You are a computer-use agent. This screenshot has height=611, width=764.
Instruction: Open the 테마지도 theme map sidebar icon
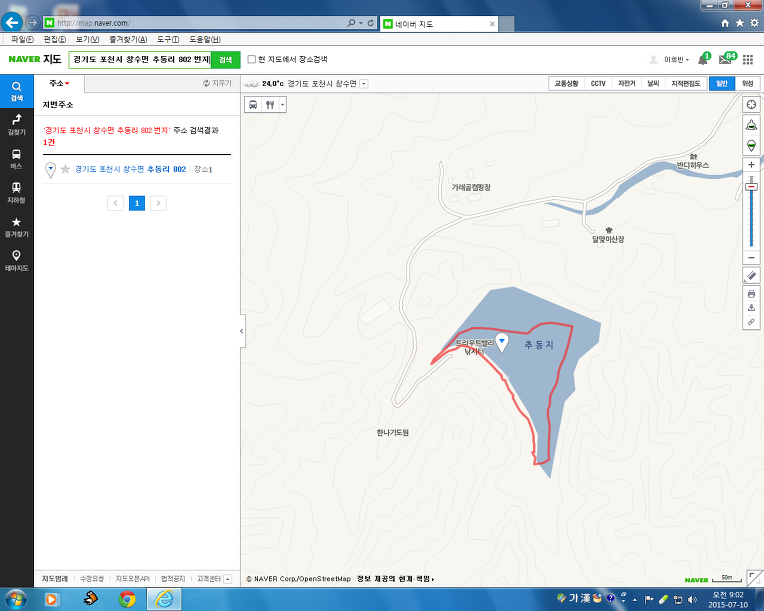pyautogui.click(x=17, y=261)
